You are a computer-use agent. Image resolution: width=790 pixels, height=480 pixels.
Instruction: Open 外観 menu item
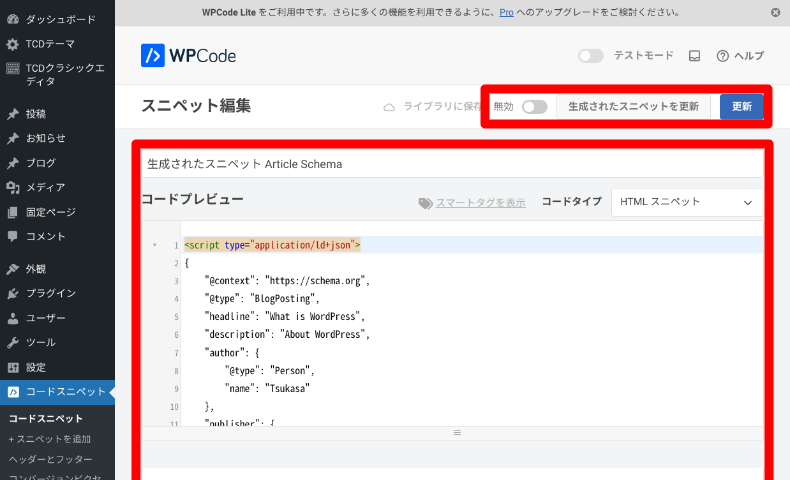(x=57, y=269)
